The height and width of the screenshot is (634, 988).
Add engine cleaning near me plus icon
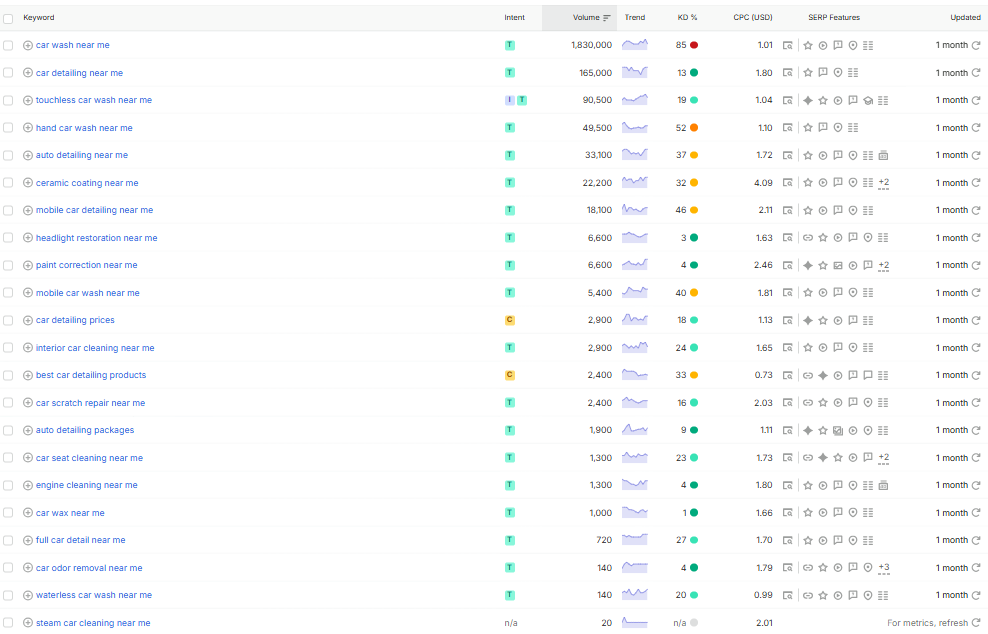(28, 485)
